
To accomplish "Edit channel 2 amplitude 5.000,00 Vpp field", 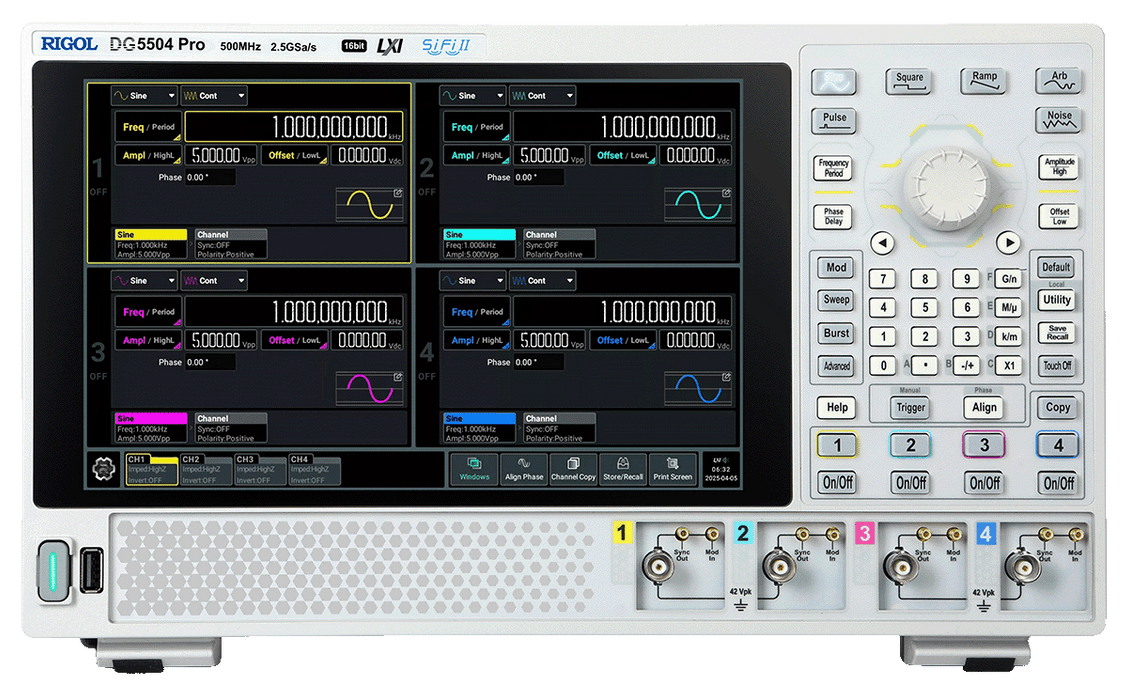I will tap(552, 156).
